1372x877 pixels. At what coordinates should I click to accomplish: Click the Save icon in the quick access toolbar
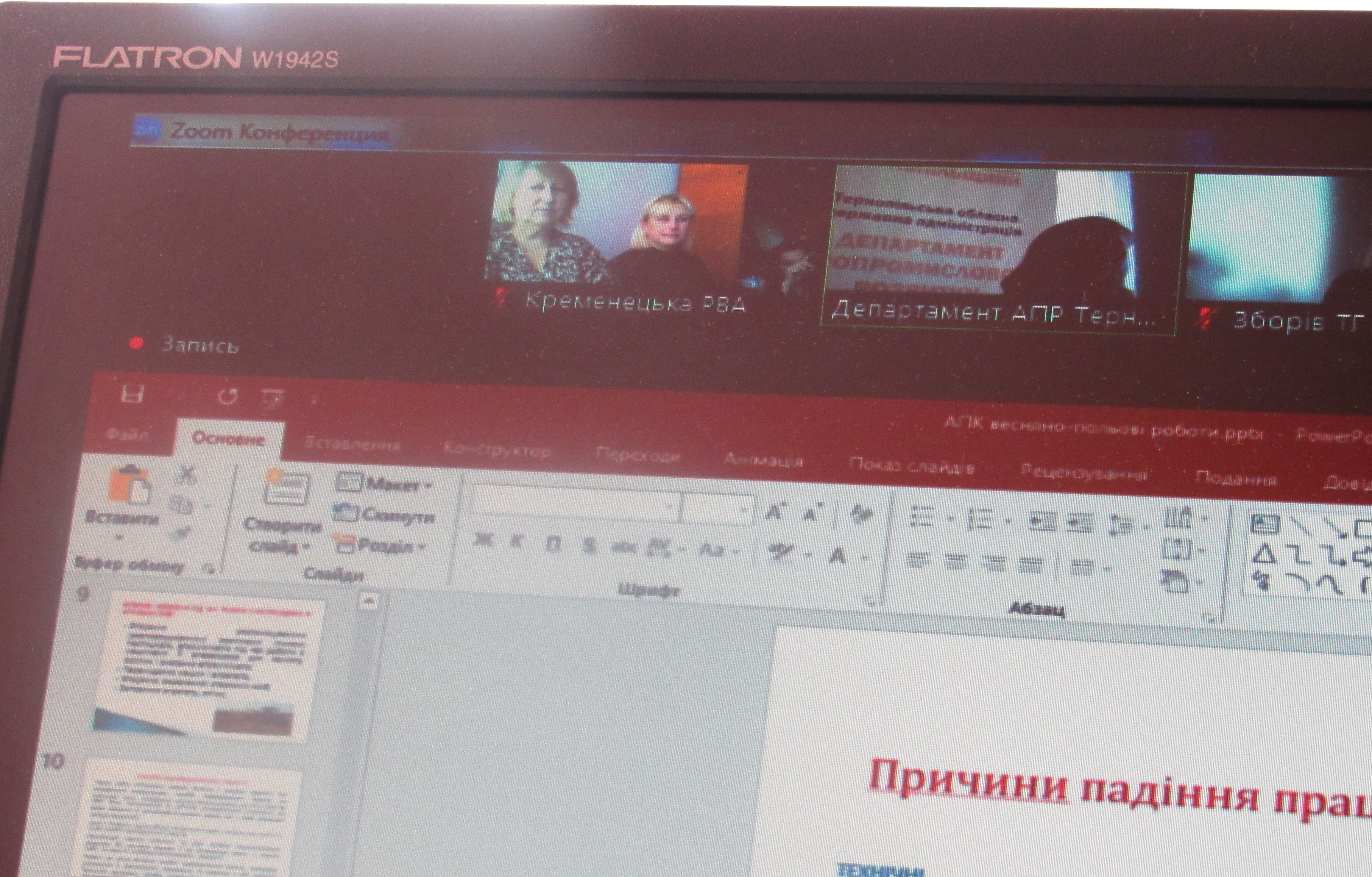(132, 394)
